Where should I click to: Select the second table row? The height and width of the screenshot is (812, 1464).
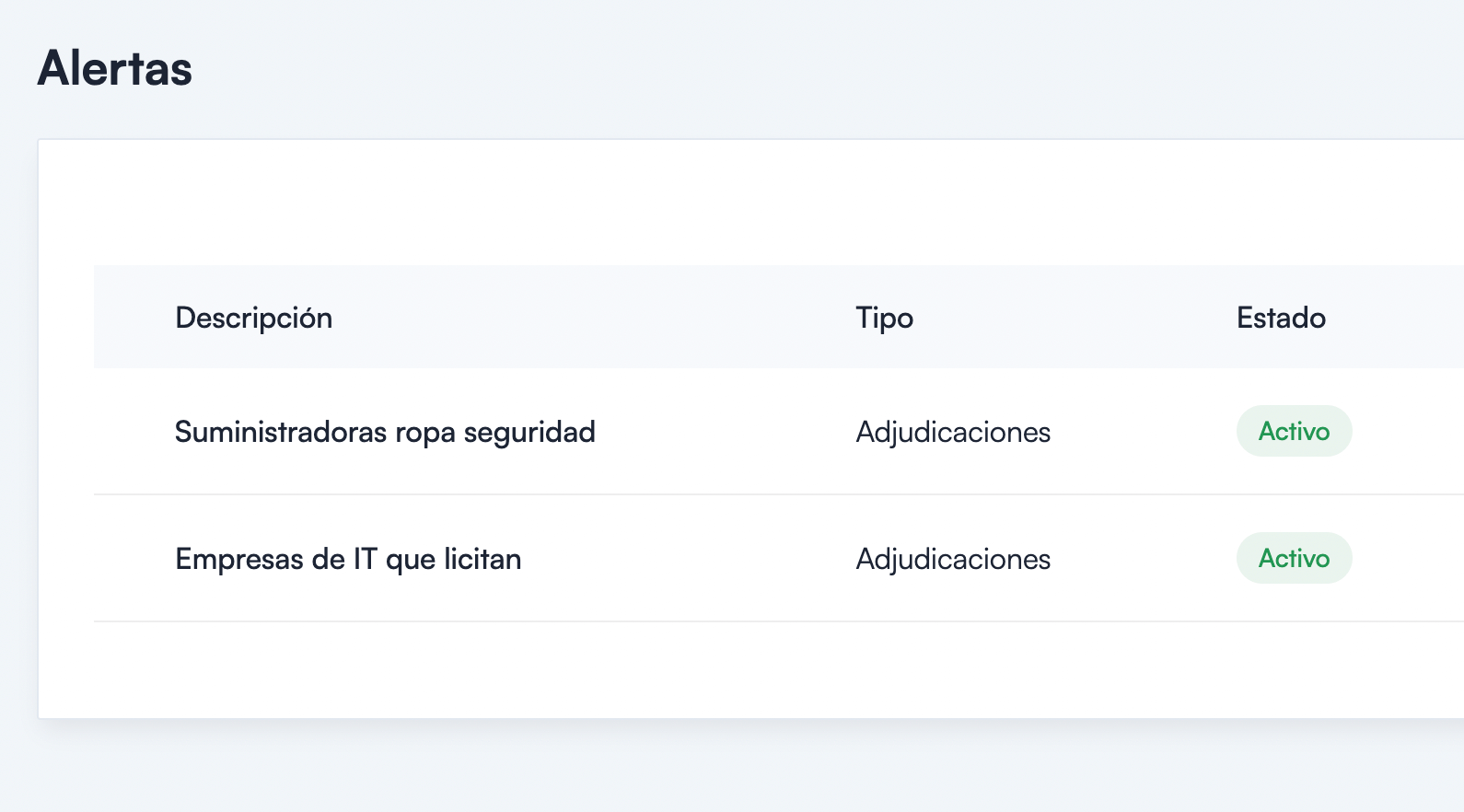645,558
